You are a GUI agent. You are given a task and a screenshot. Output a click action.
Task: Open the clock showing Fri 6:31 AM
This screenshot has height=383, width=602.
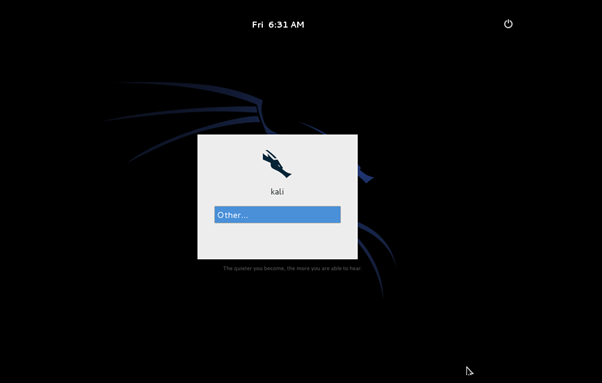click(x=278, y=25)
